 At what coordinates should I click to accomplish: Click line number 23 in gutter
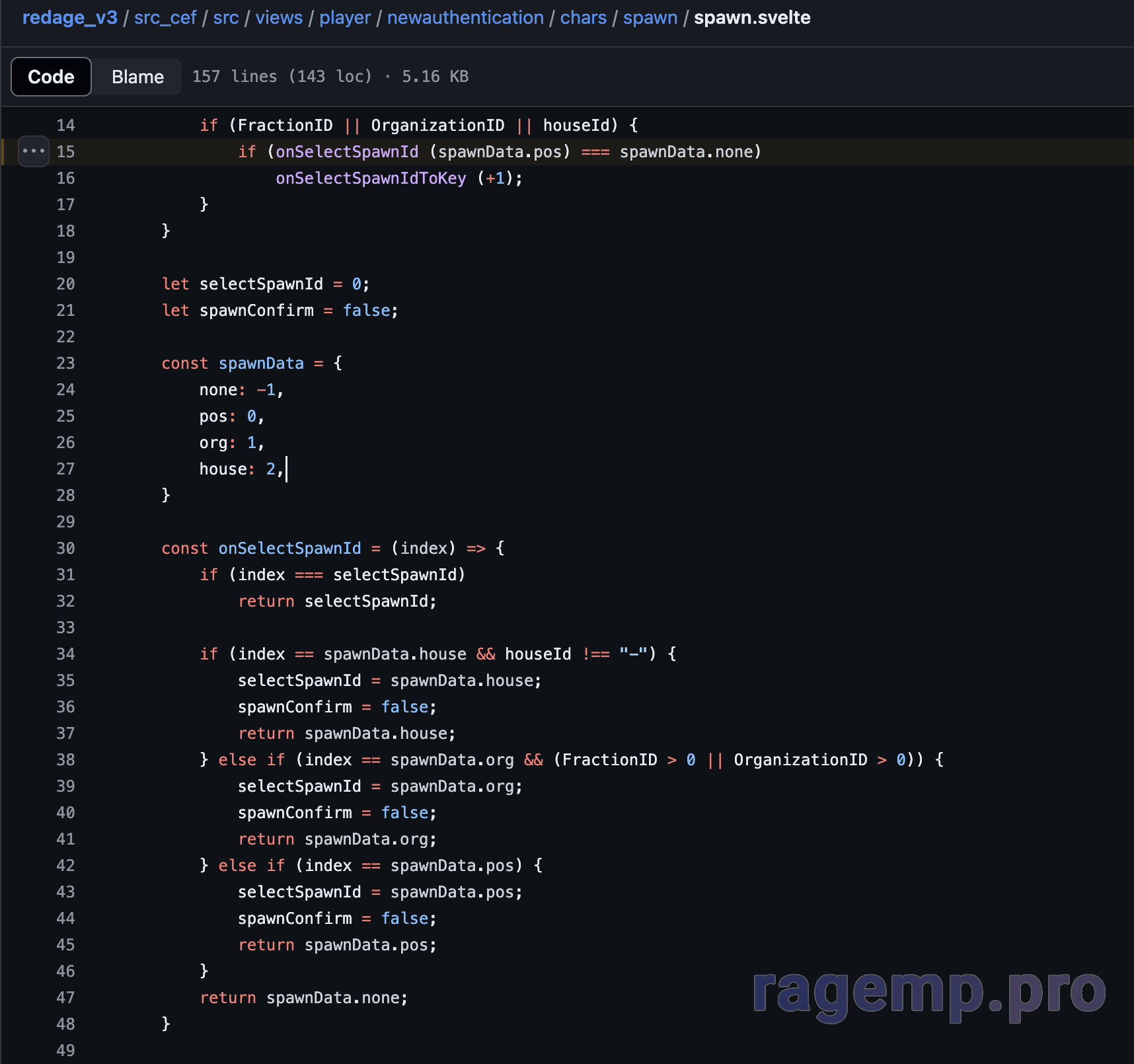click(x=65, y=363)
